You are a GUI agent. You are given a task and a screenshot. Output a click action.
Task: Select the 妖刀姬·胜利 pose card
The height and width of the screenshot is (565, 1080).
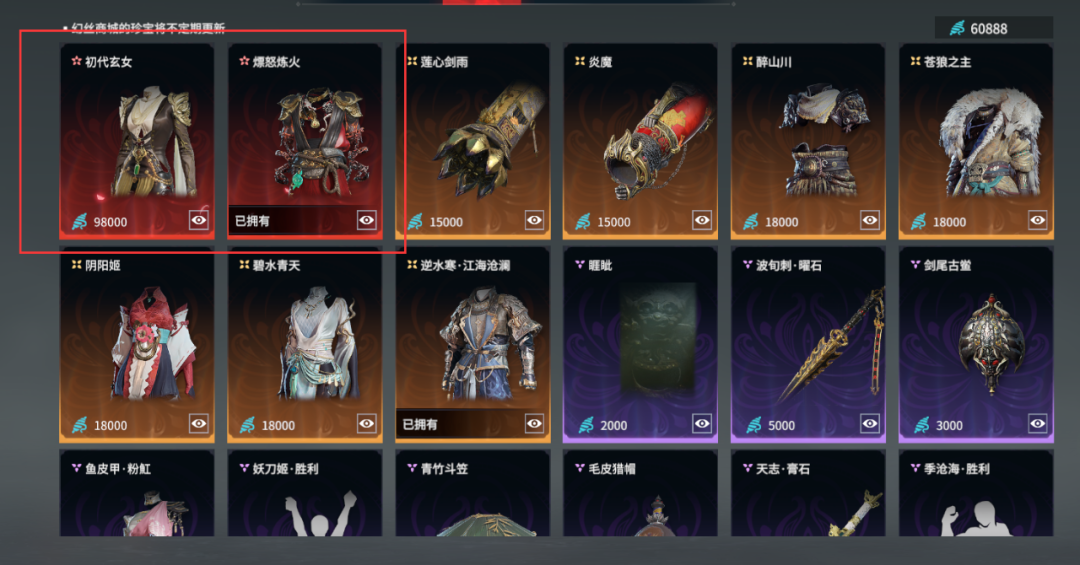point(304,493)
